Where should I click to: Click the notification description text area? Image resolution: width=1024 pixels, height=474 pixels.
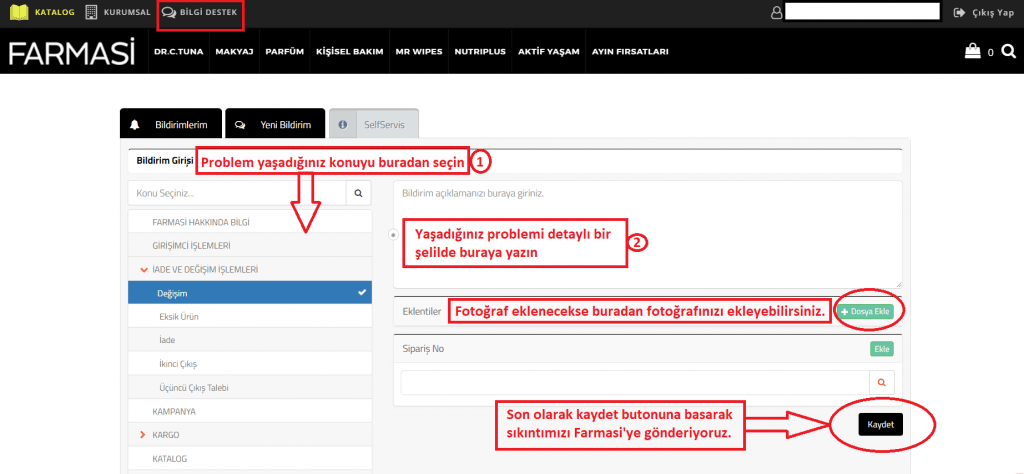click(648, 234)
